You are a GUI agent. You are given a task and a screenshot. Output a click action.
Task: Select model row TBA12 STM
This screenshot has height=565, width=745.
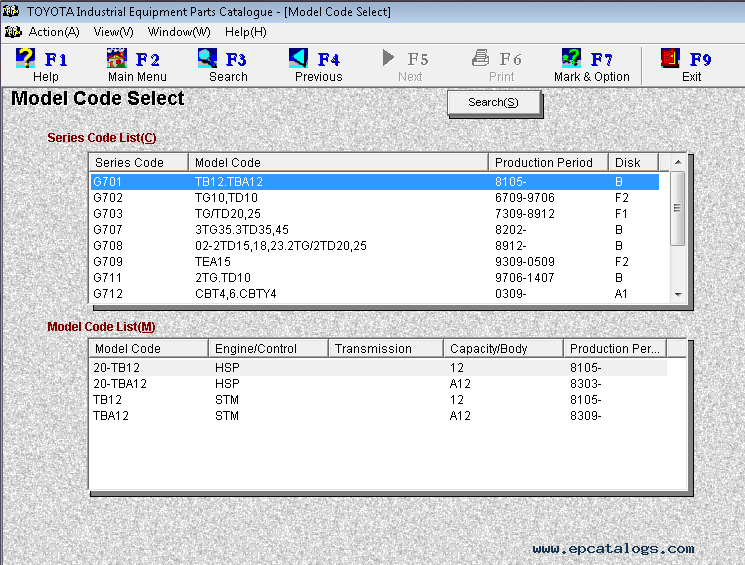click(x=379, y=416)
